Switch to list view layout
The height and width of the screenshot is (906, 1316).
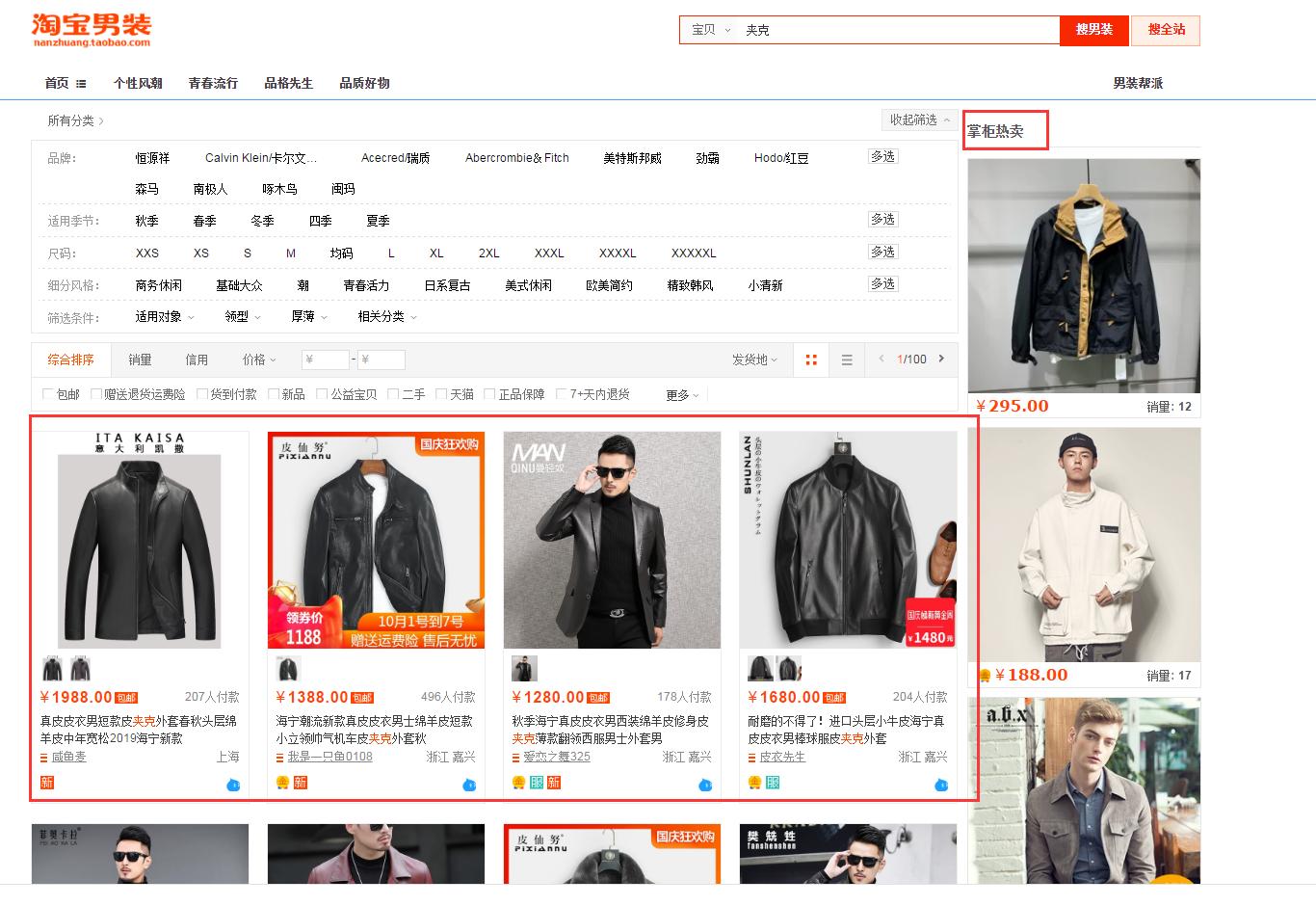pyautogui.click(x=847, y=359)
